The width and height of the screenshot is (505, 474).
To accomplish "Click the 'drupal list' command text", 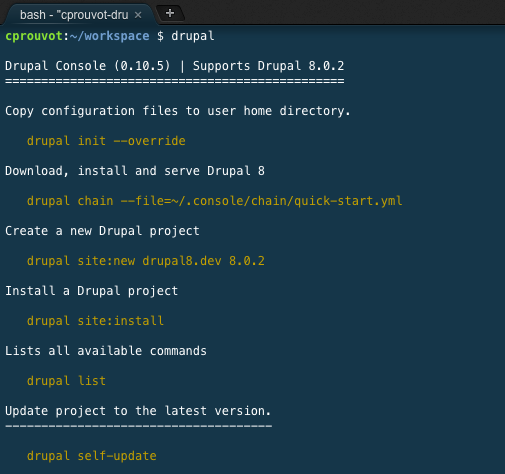I will coord(66,381).
